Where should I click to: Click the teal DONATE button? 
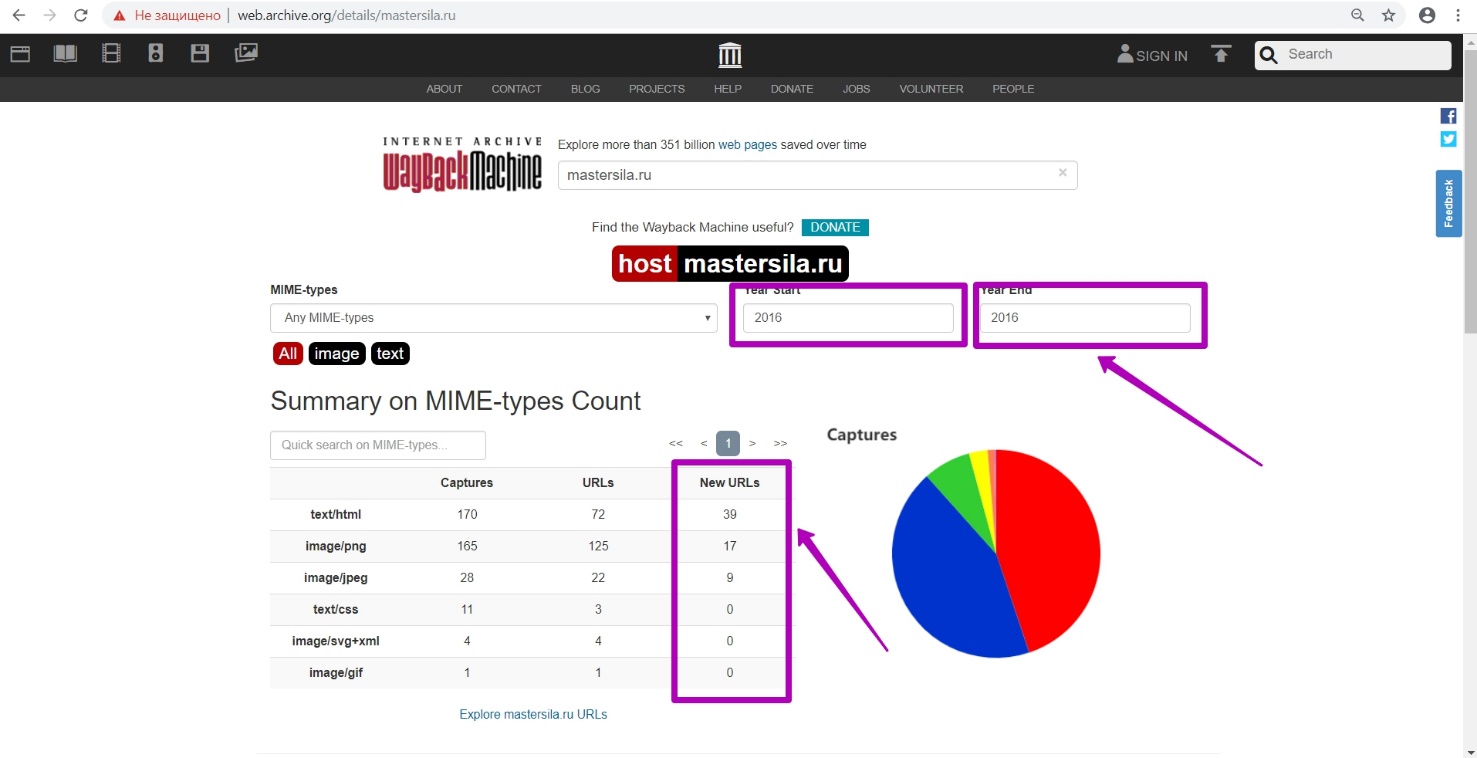tap(835, 227)
